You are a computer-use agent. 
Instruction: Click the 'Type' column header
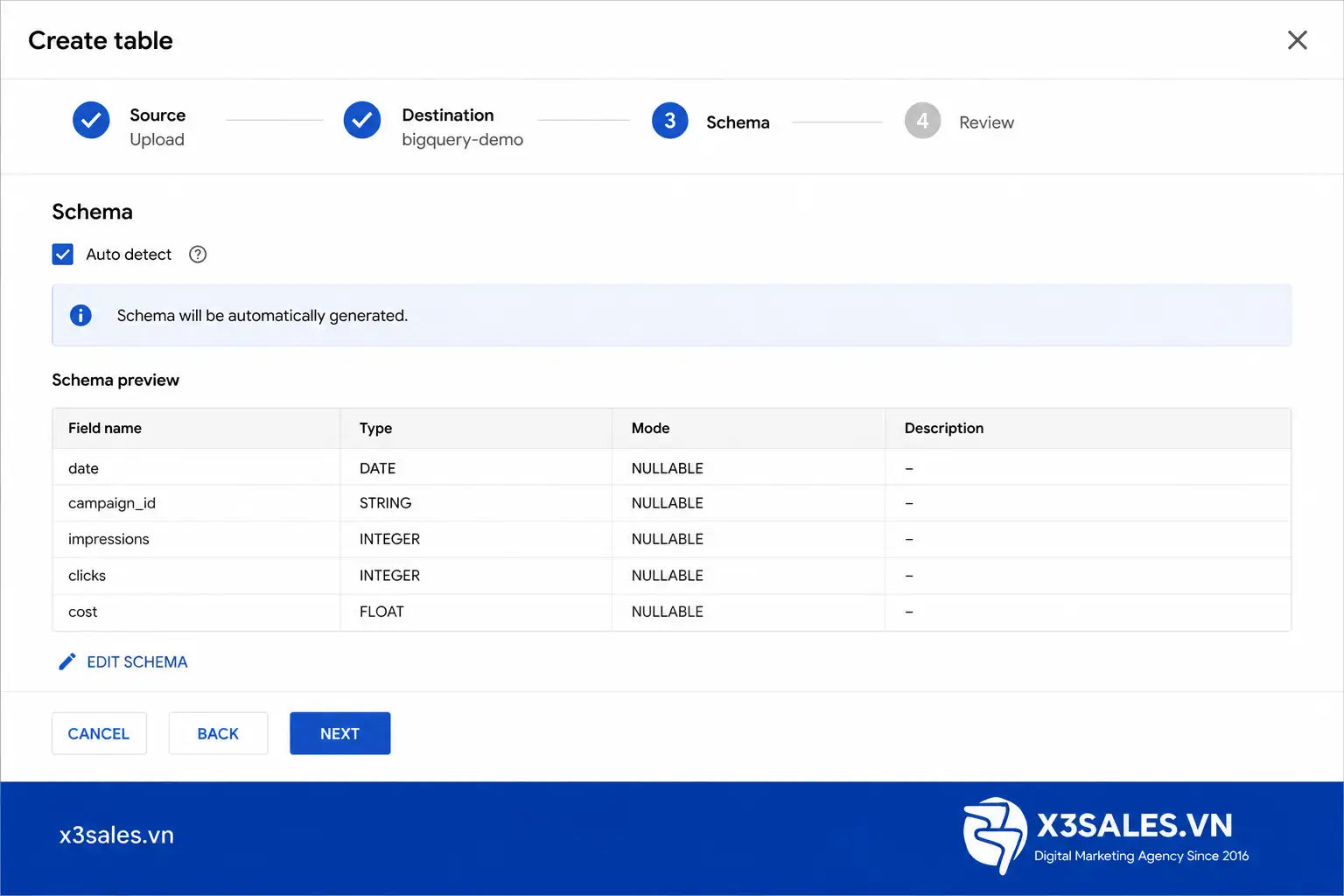(x=476, y=428)
